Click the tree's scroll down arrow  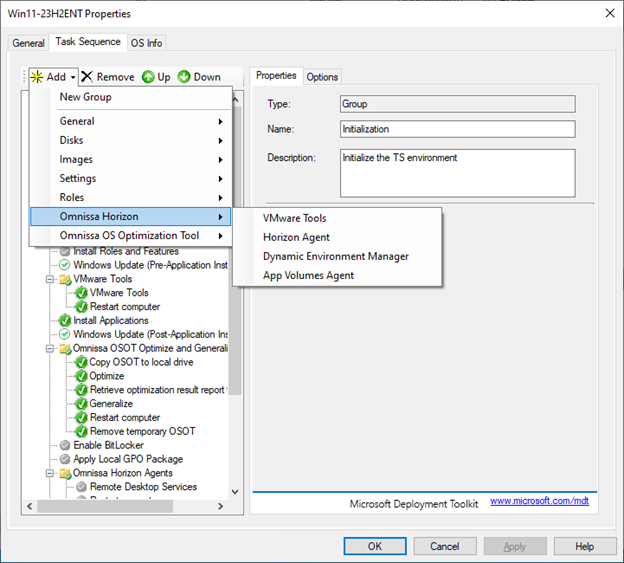click(235, 492)
